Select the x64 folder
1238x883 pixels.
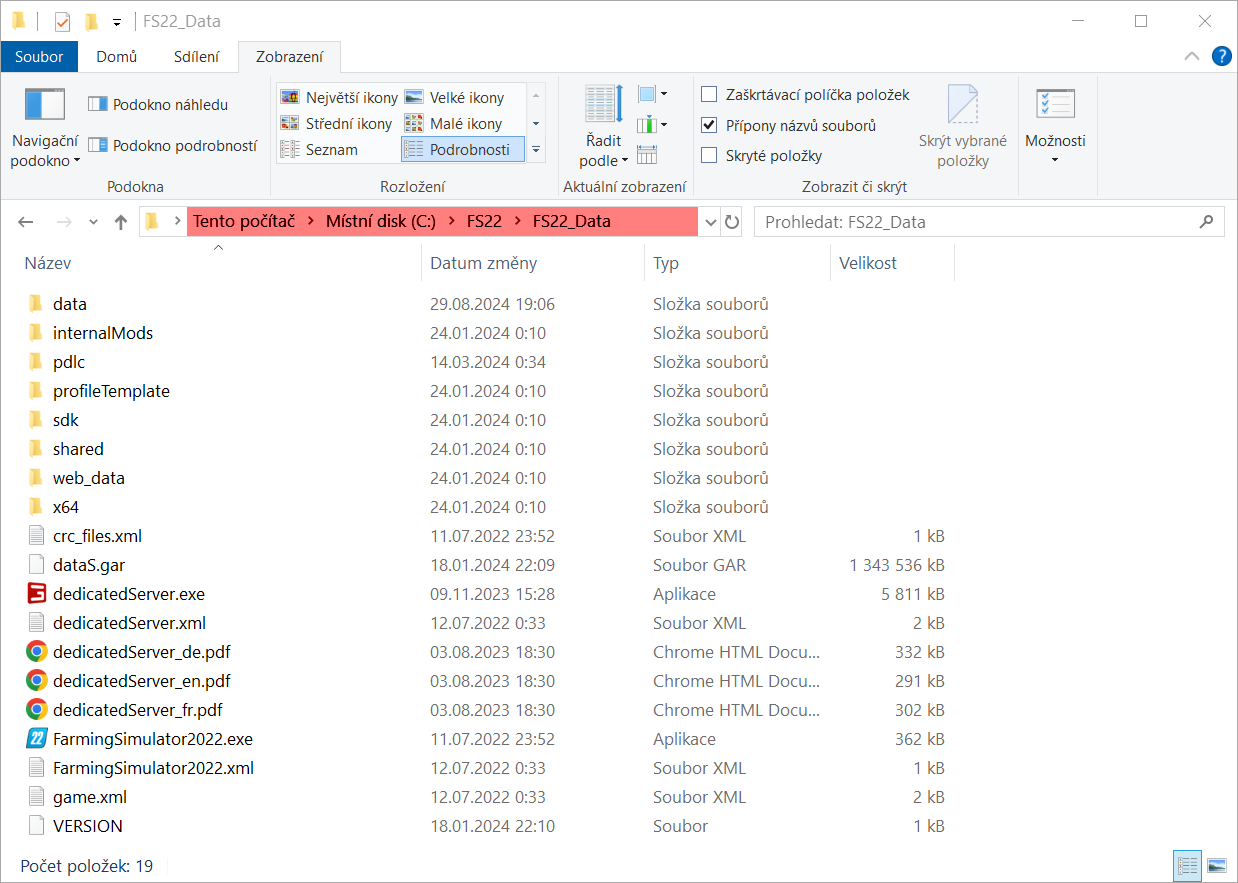coord(66,507)
